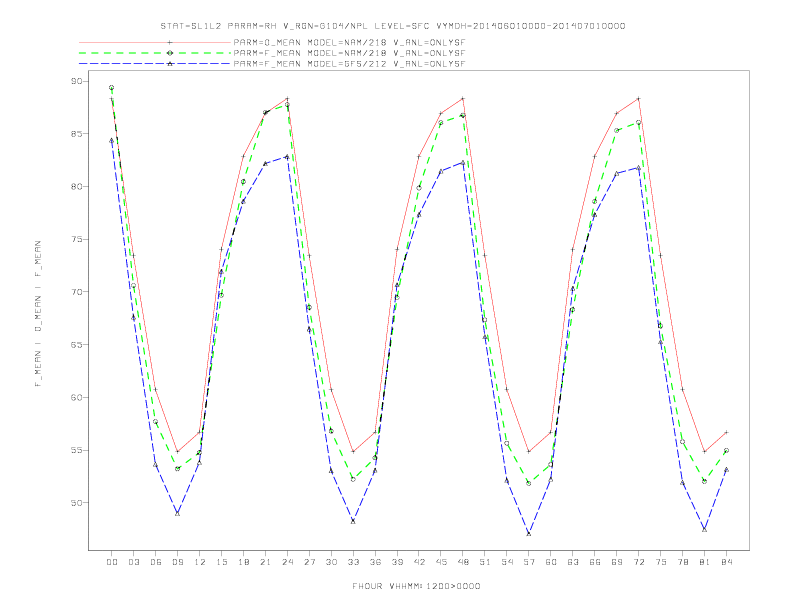Click x-axis tick label 06

pos(156,562)
